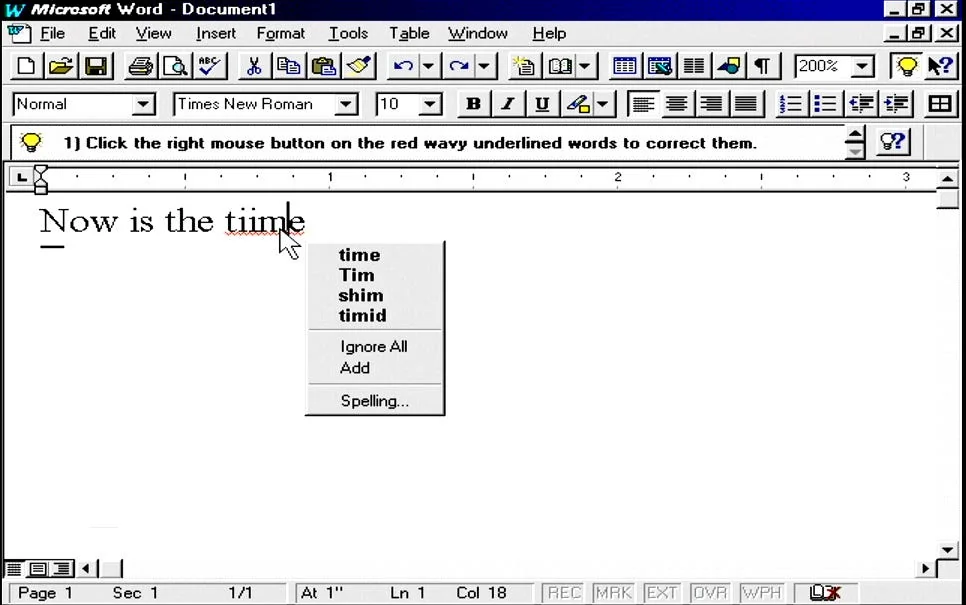Set justify paragraph alignment
Image resolution: width=966 pixels, height=605 pixels.
[745, 105]
